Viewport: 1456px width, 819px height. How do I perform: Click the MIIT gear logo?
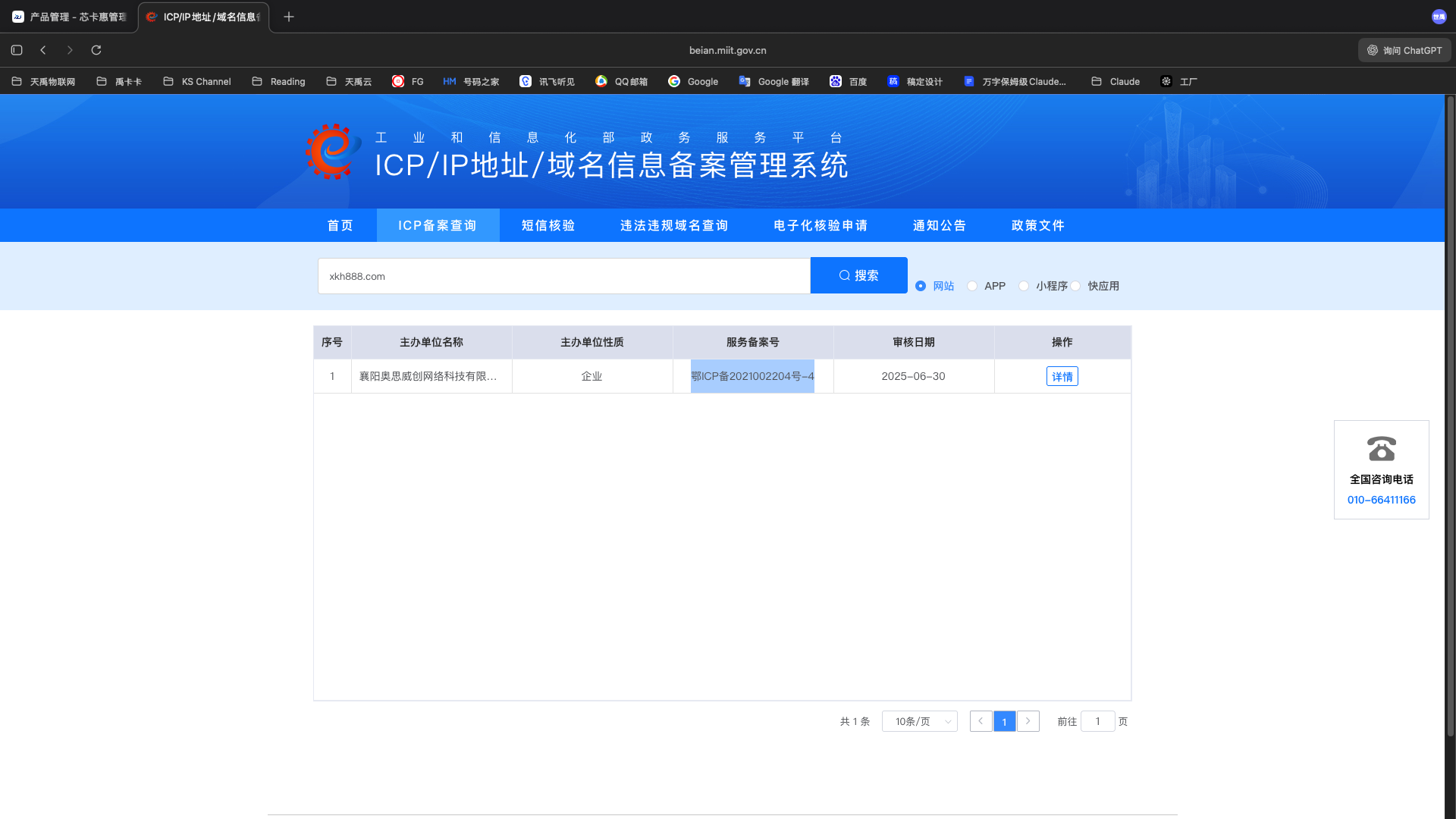(332, 152)
